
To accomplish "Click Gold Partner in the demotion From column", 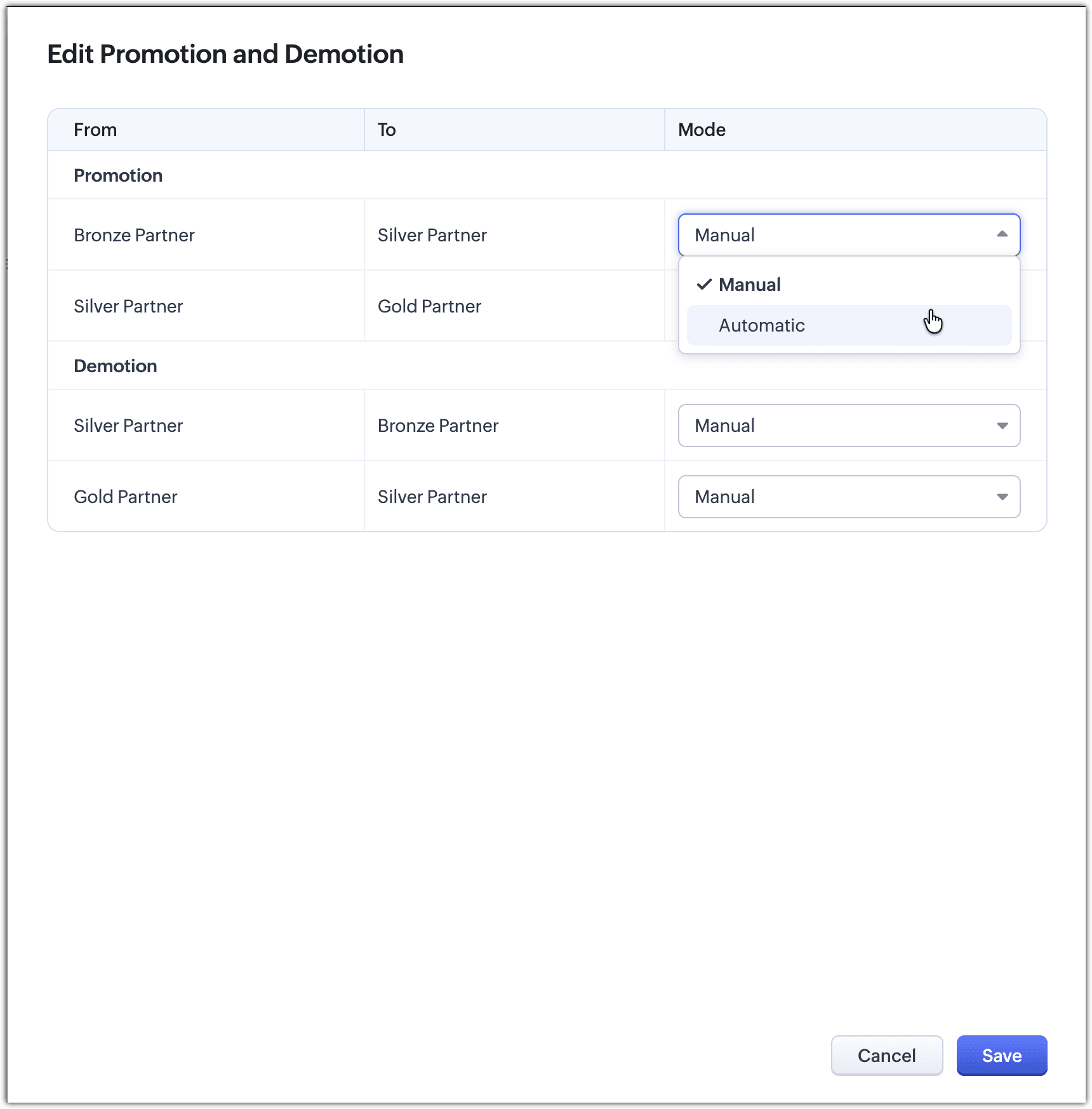I will click(x=125, y=497).
